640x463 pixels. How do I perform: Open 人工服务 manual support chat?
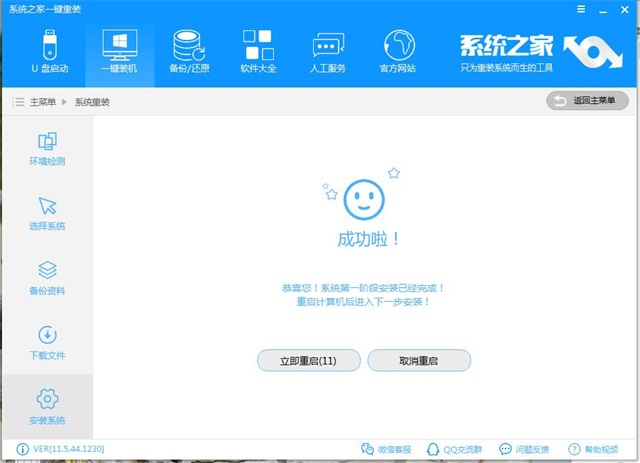(328, 53)
